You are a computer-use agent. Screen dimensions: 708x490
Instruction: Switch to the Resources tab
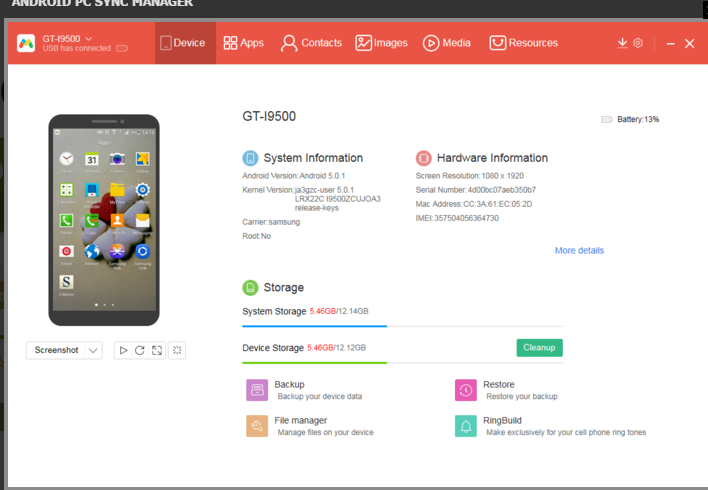click(x=524, y=43)
